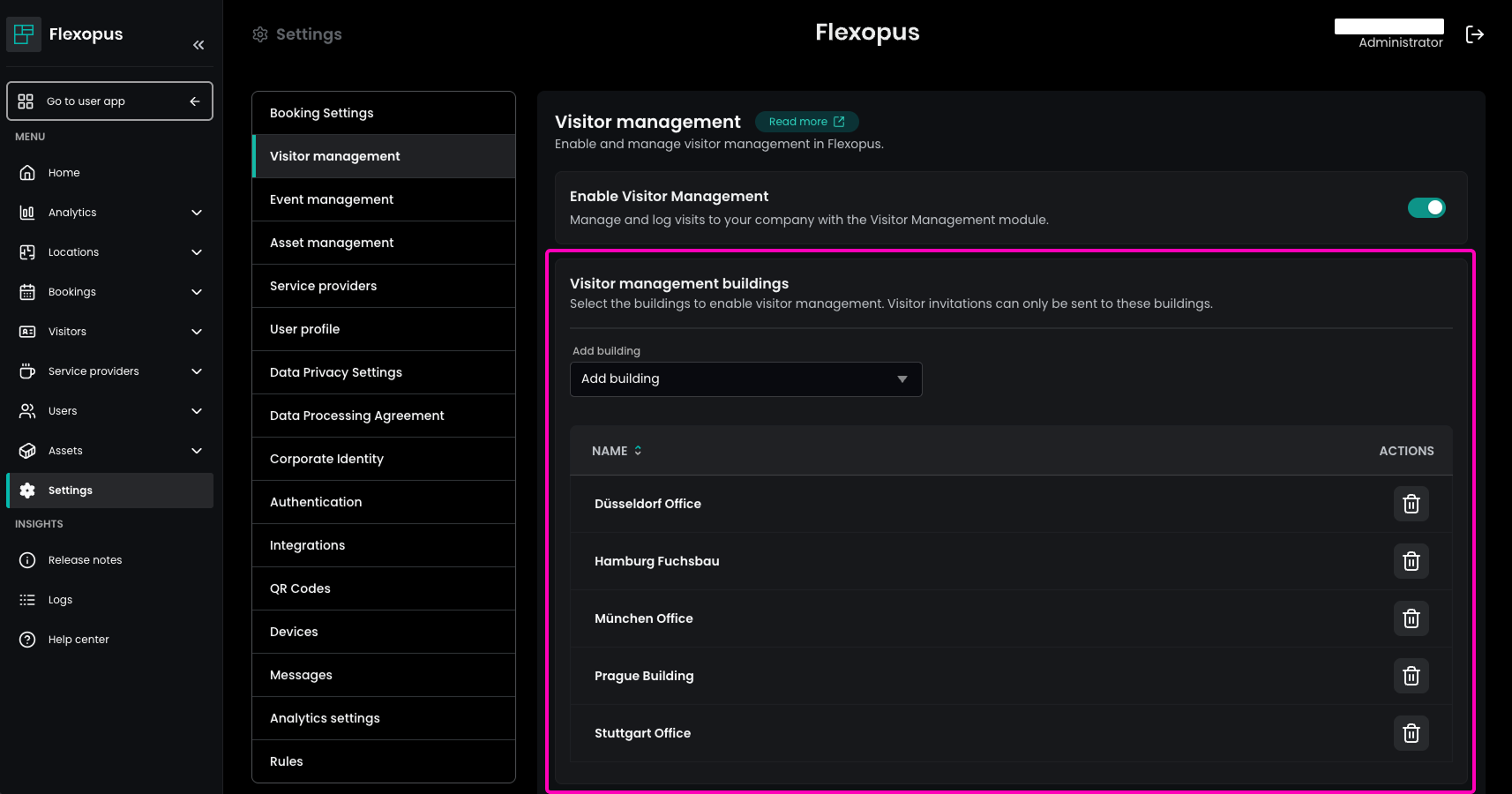Click the logout icon in header
The width and height of the screenshot is (1512, 794).
(1474, 34)
